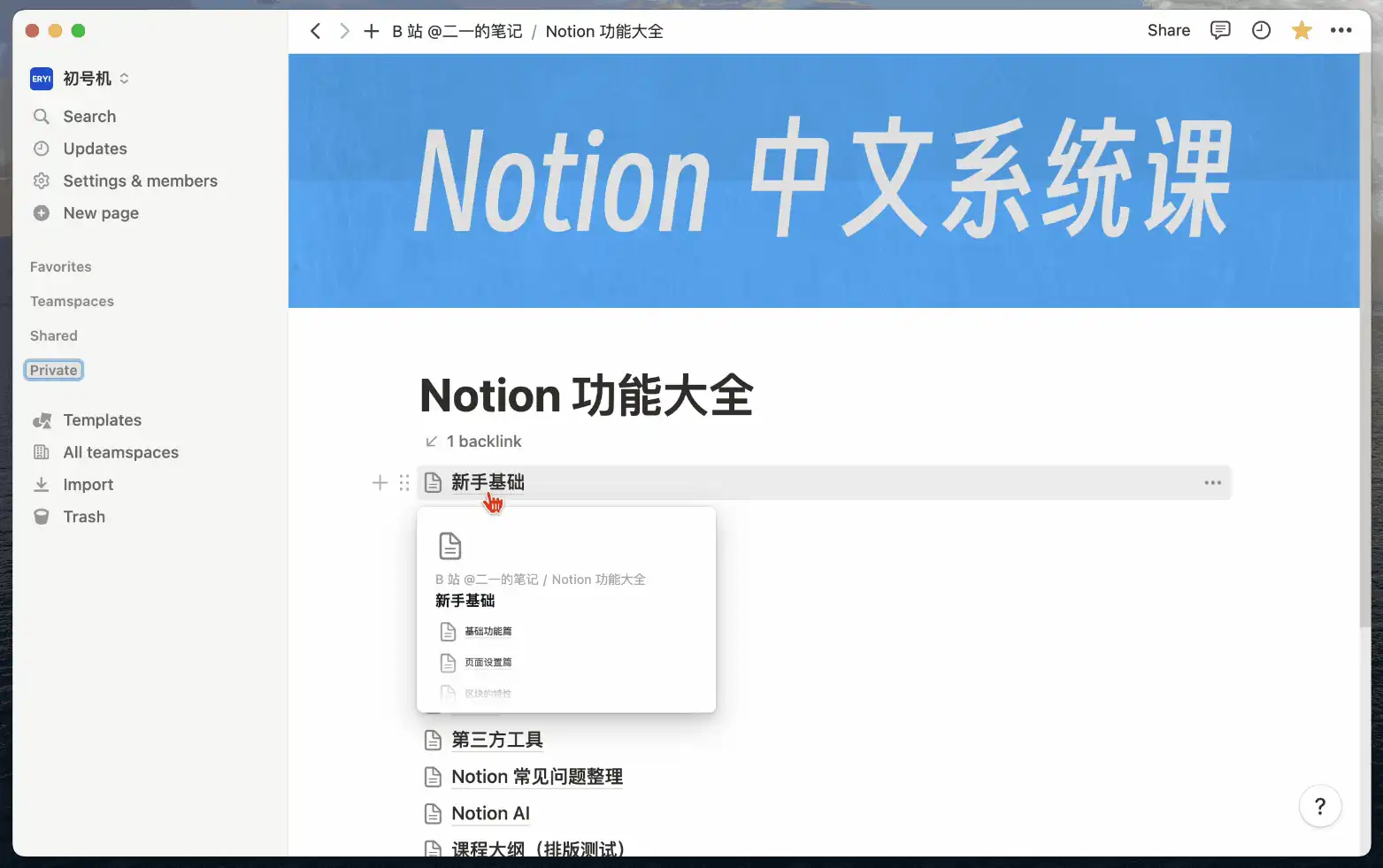Open options menu on the 新手基础 row
This screenshot has width=1383, height=868.
click(x=1212, y=482)
